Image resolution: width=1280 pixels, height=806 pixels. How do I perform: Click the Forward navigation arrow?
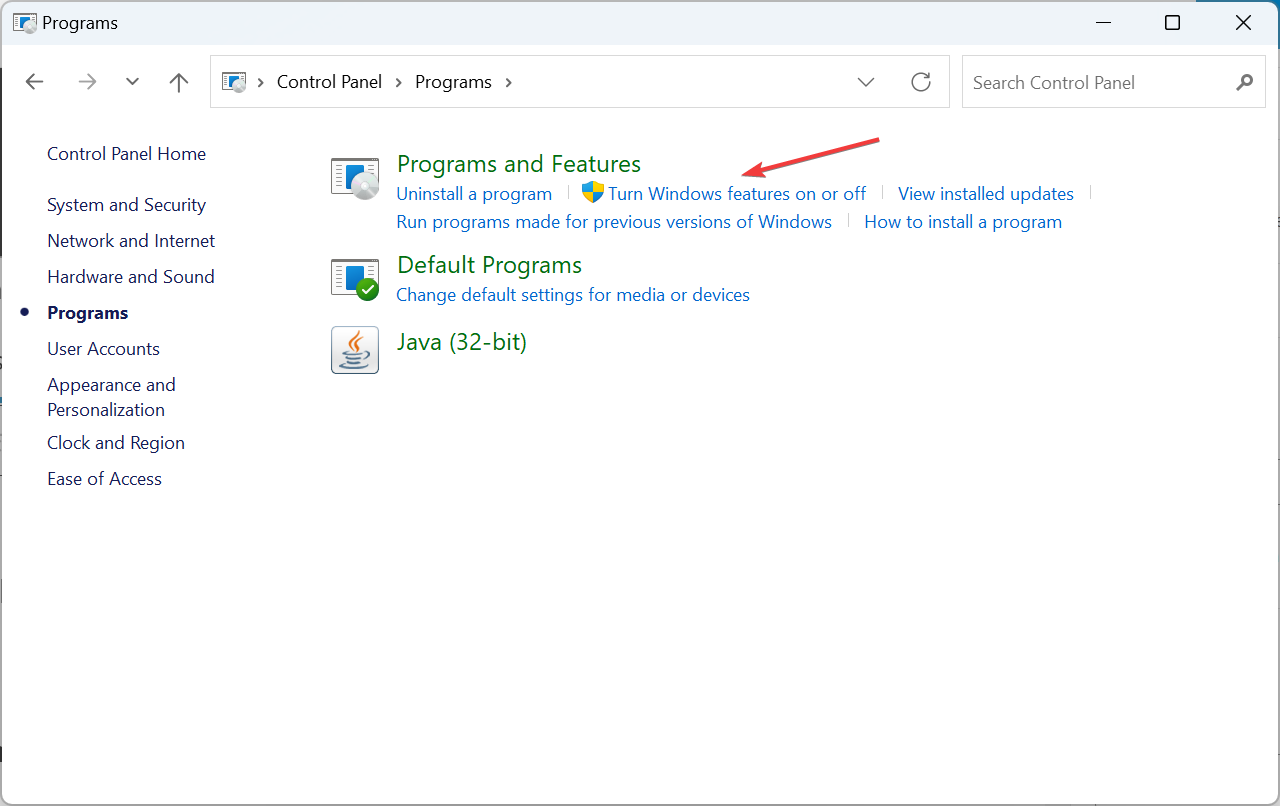click(87, 81)
